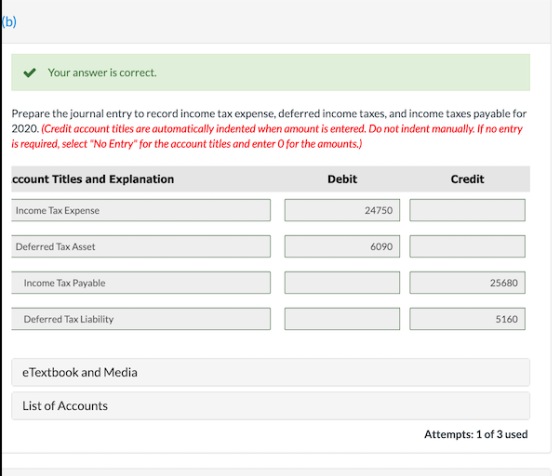Select the credit field showing 25680
The height and width of the screenshot is (476, 560).
coord(467,283)
